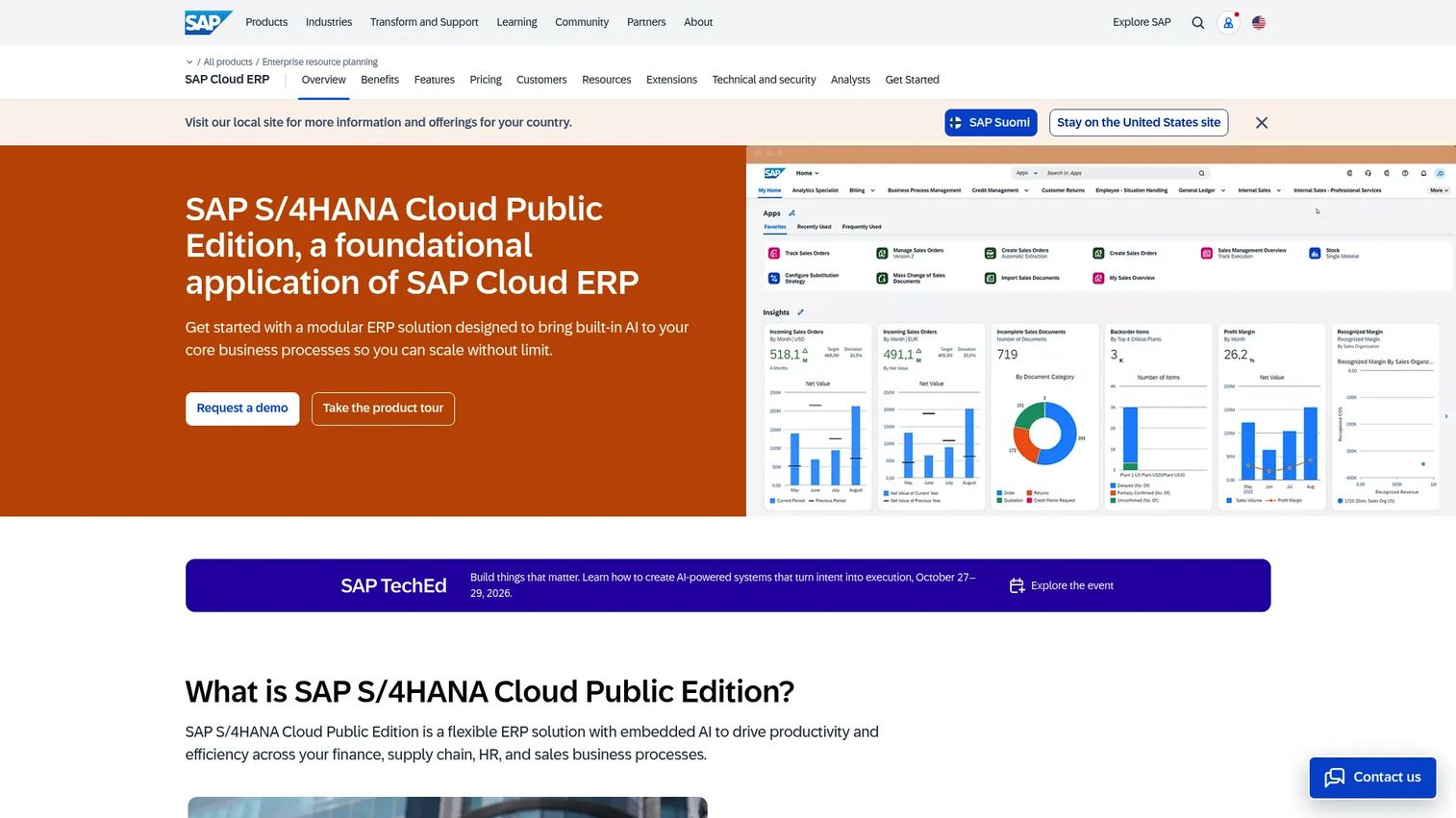Select the Benefits tab
Screen dimensions: 1456x818
point(380,80)
